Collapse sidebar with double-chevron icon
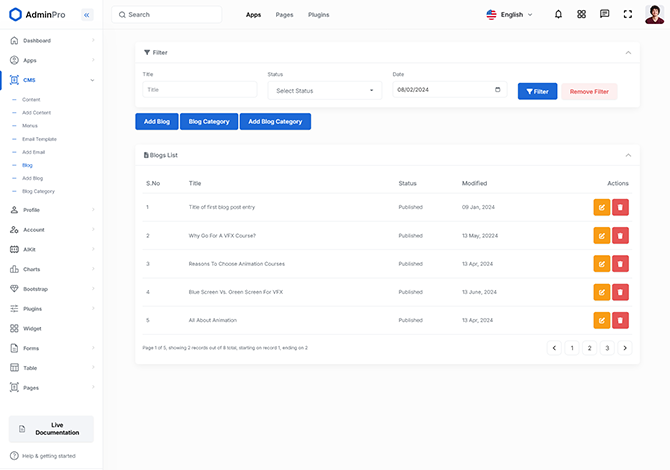This screenshot has width=670, height=470. (87, 15)
